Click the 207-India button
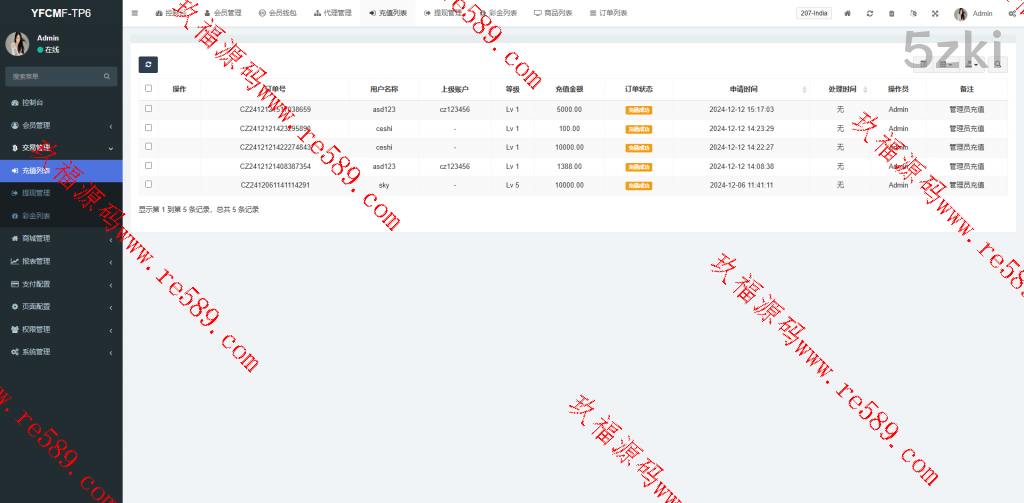The height and width of the screenshot is (503, 1024). pos(814,14)
